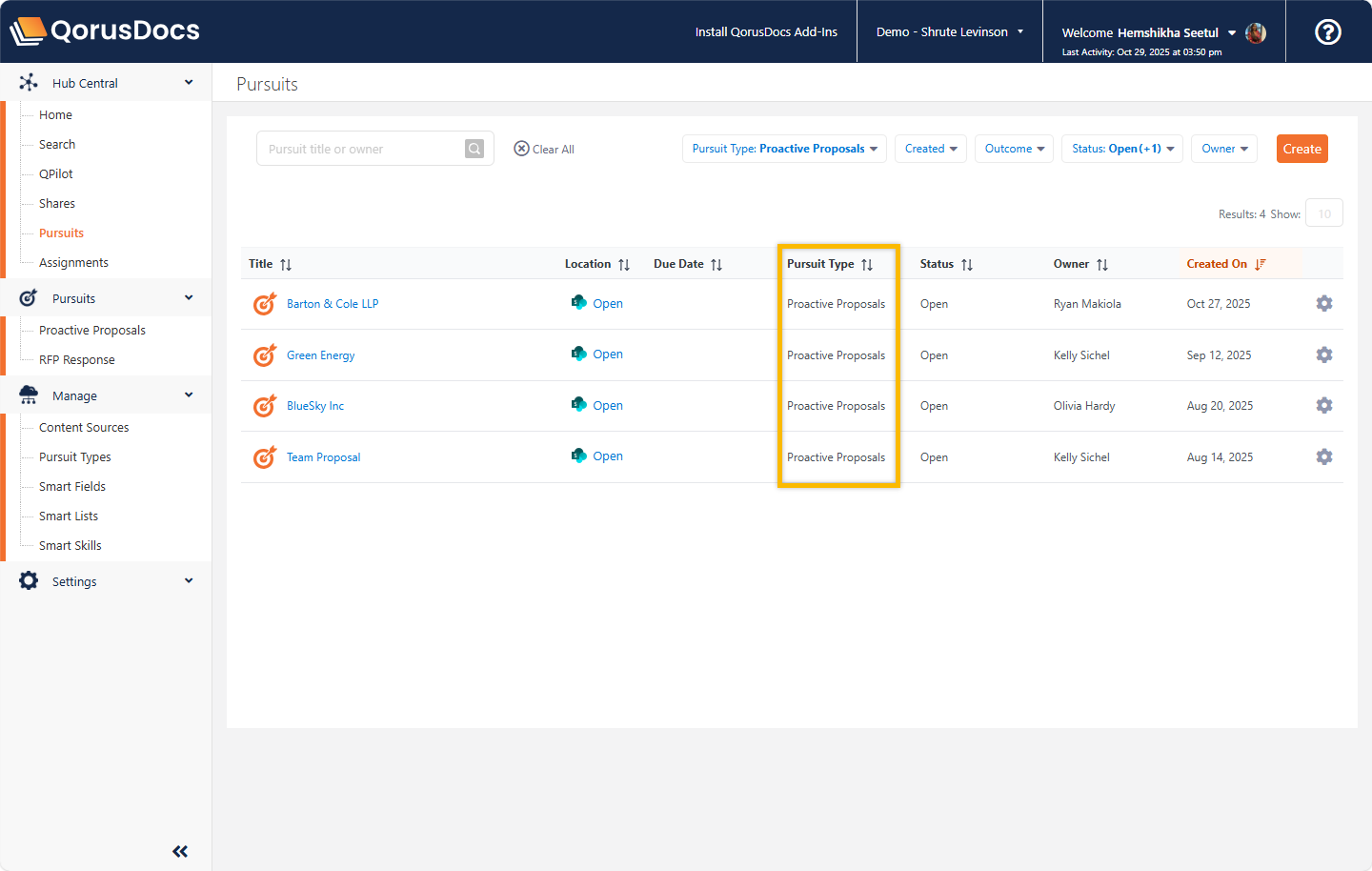
Task: Click the Manage cloud icon in the sidebar
Action: pos(29,395)
